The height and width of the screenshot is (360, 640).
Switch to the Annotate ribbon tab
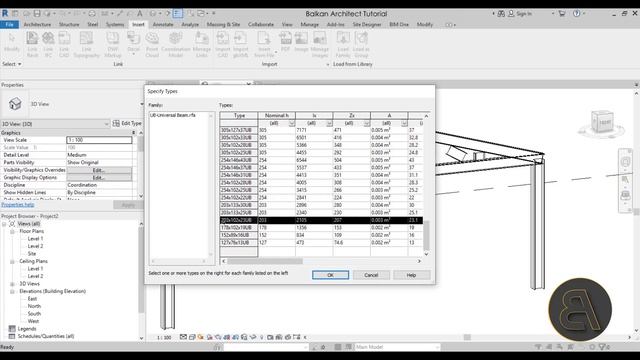pyautogui.click(x=163, y=24)
